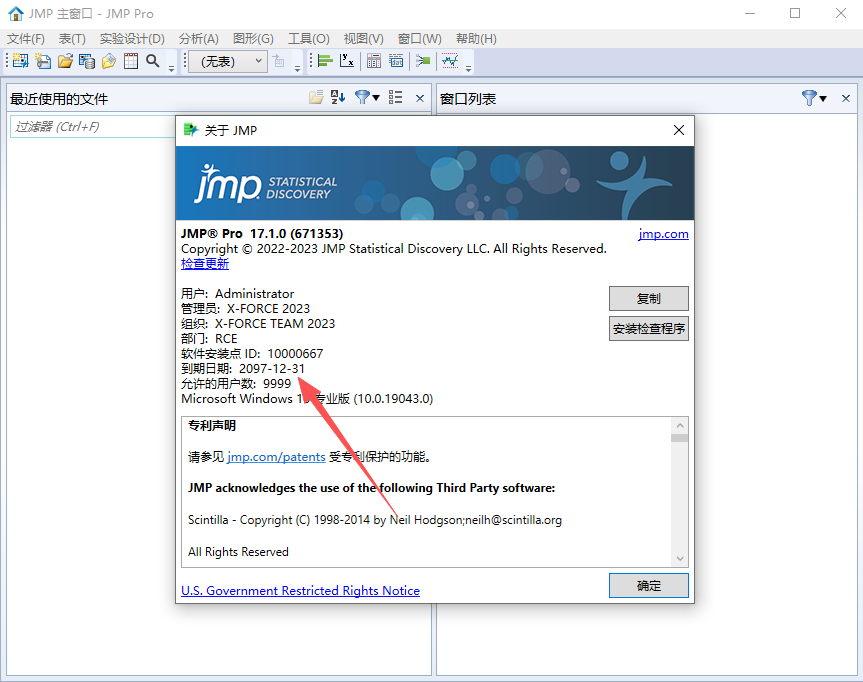The image size is (863, 682).
Task: Open the 图形(G) menu
Action: 253,39
